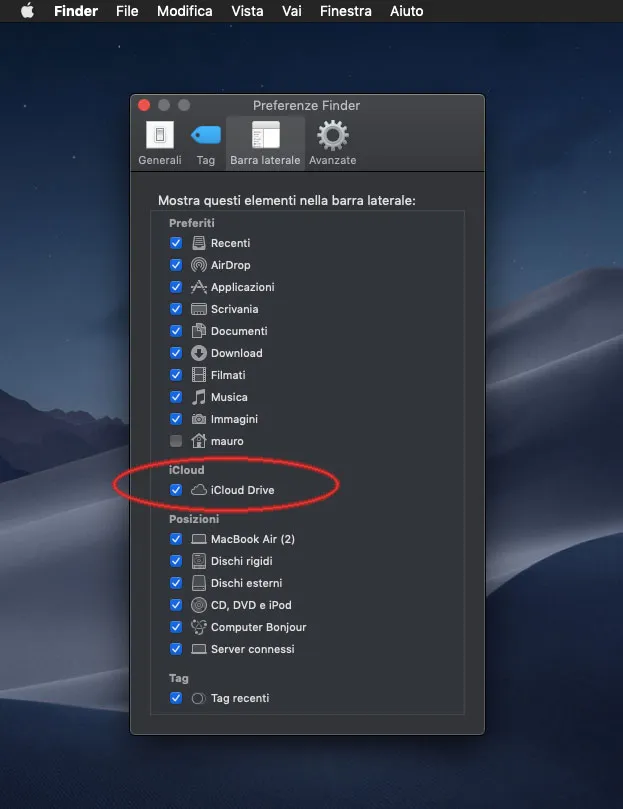This screenshot has height=809, width=623.
Task: Click the Recenti drawer icon
Action: (x=199, y=243)
